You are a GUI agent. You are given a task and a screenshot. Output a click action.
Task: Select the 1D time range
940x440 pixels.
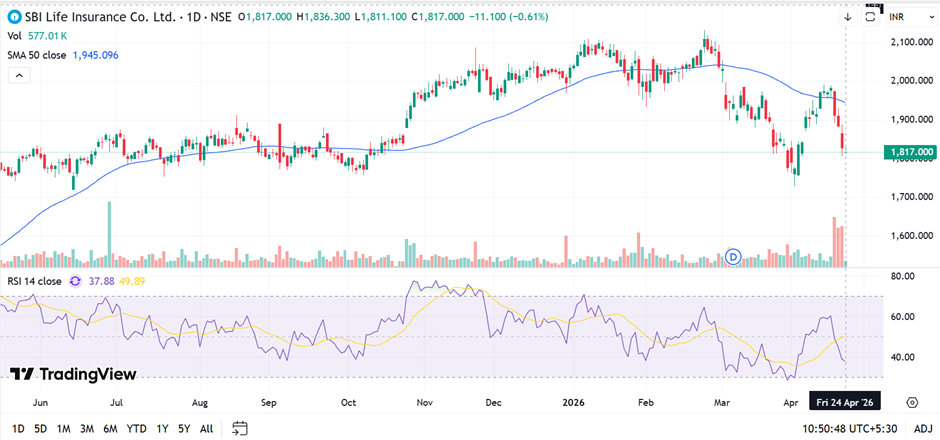pyautogui.click(x=16, y=428)
